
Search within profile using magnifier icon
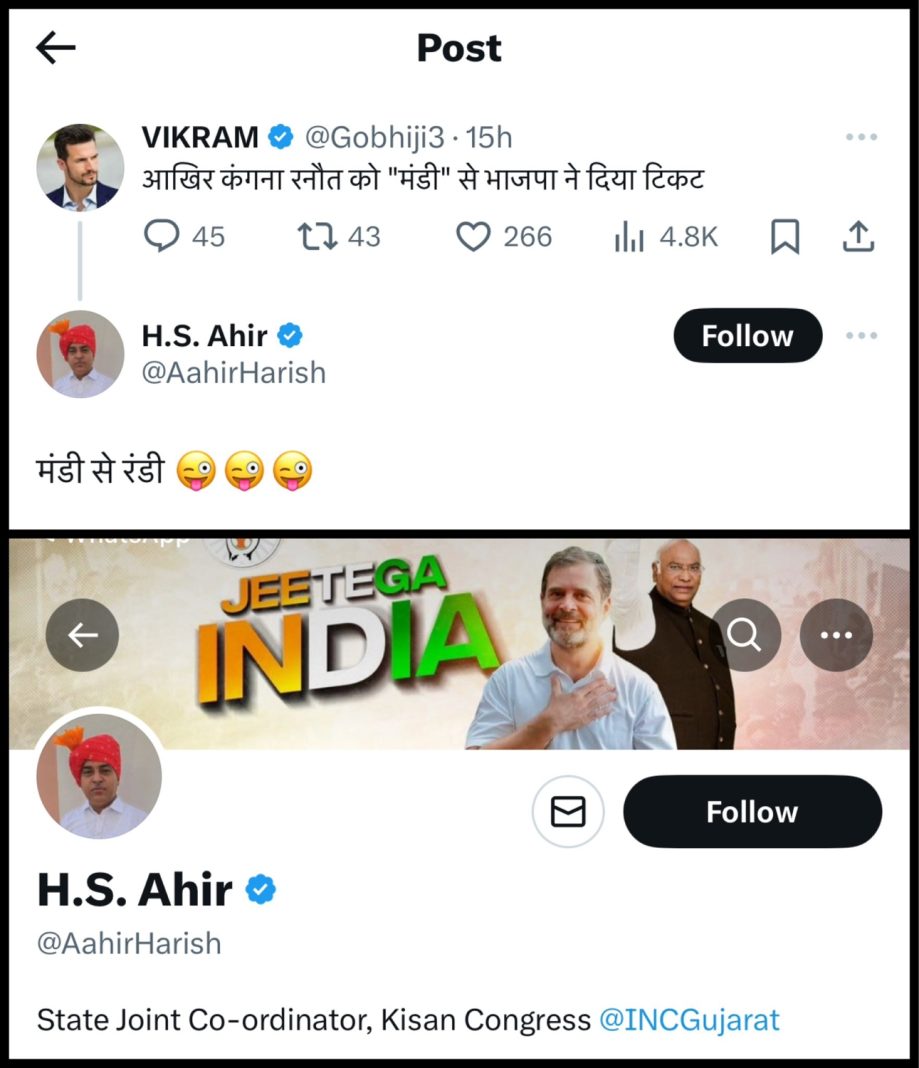point(744,635)
